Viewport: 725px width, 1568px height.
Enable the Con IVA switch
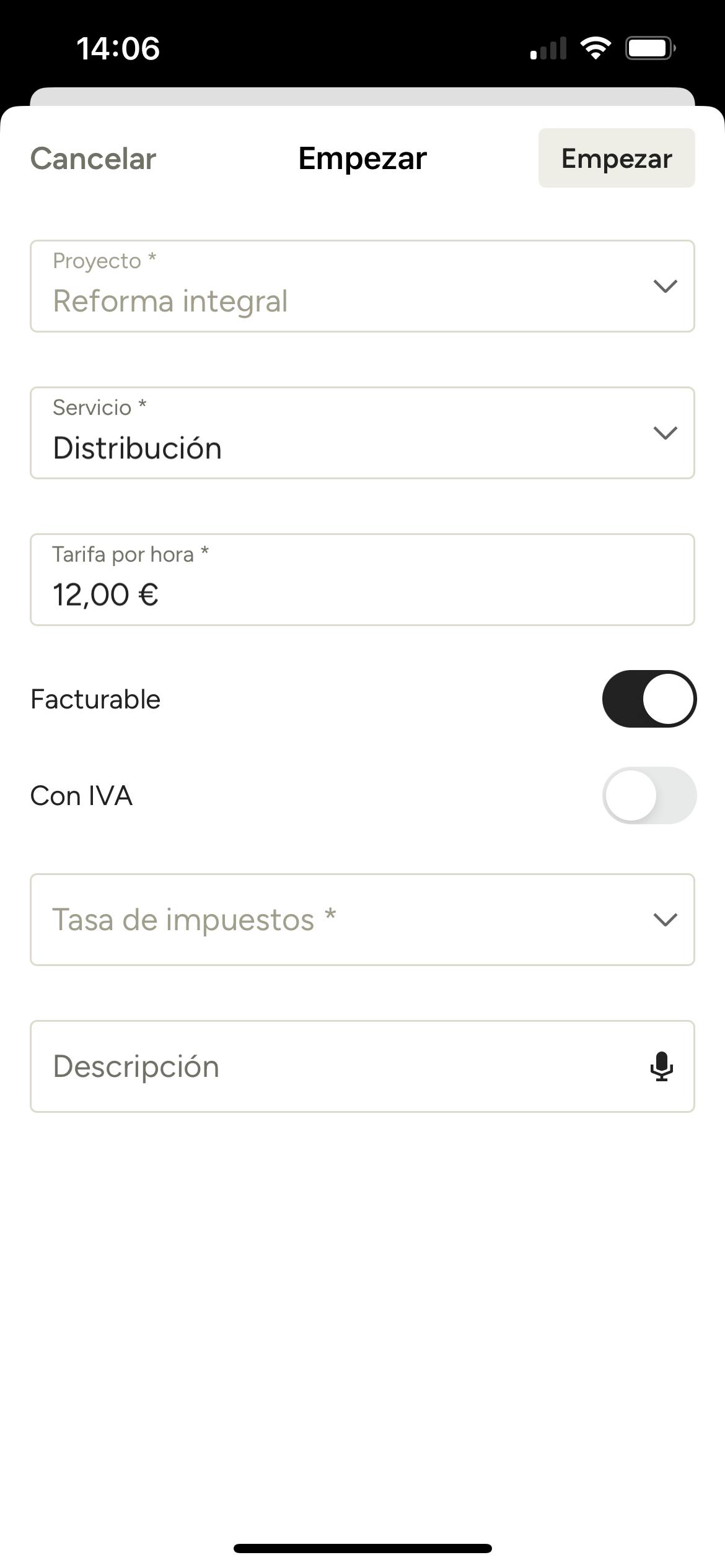[649, 796]
